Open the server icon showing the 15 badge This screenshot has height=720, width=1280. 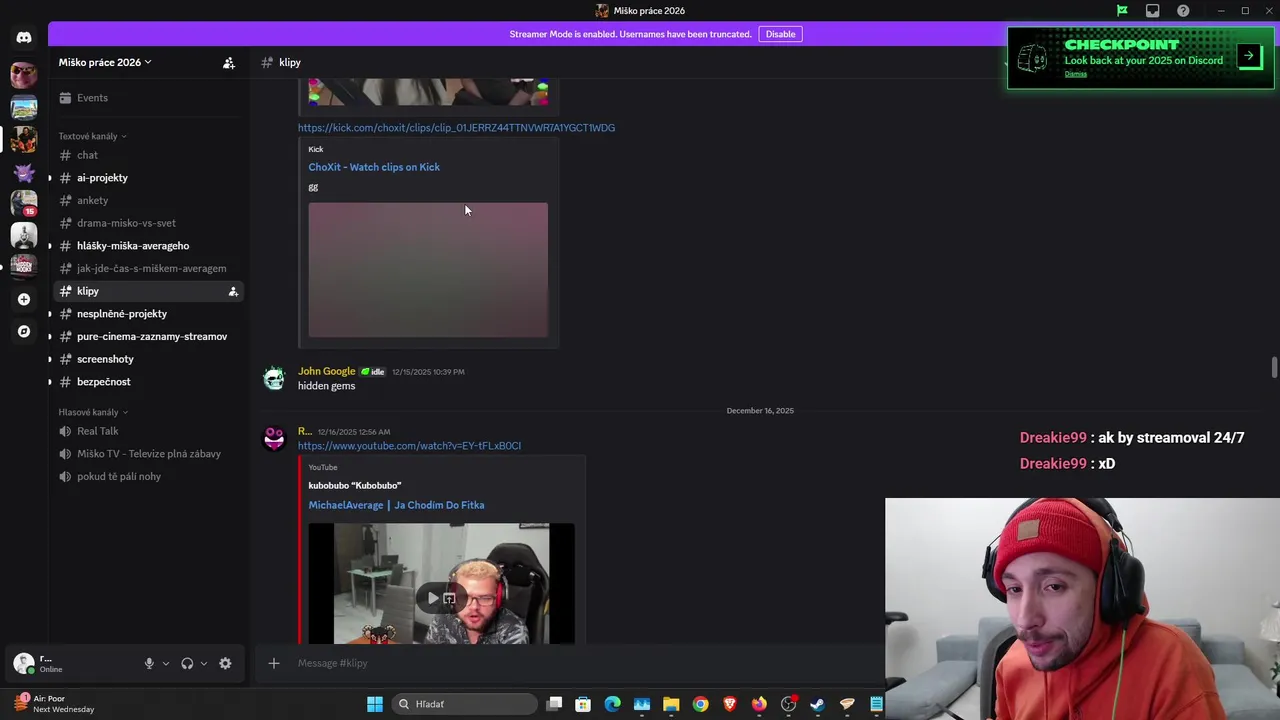[24, 204]
